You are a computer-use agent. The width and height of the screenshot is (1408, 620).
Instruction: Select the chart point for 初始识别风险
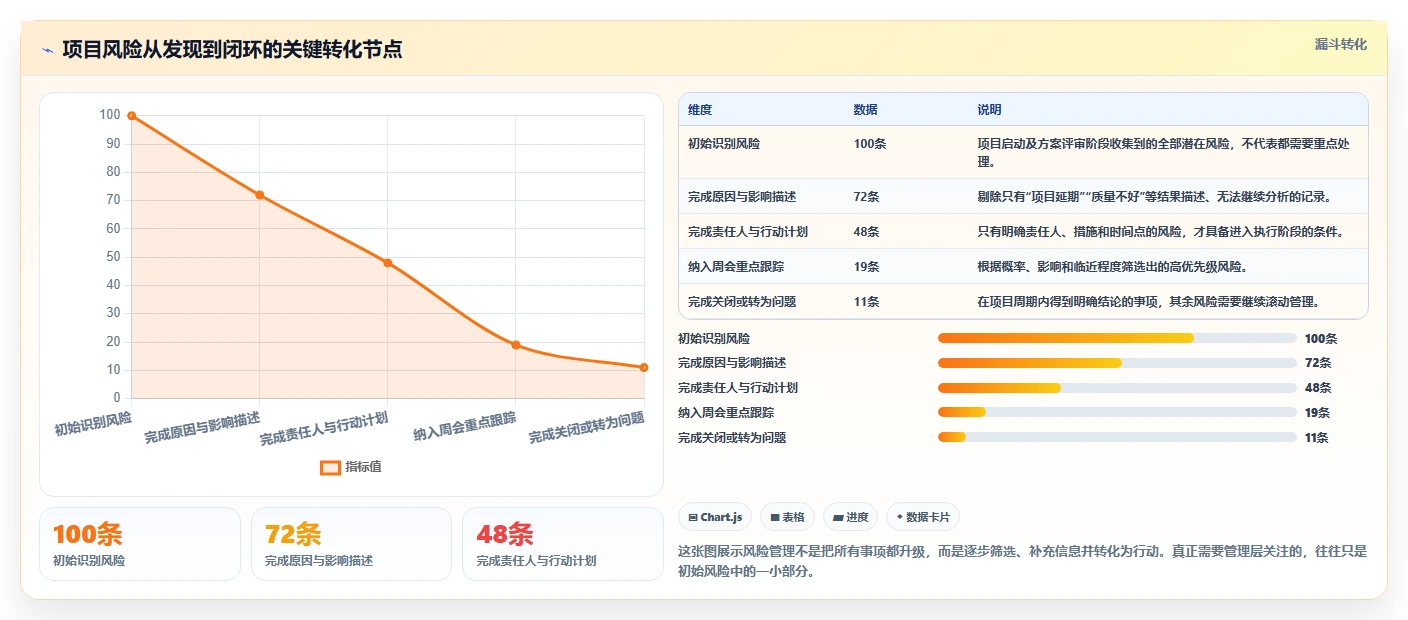(131, 116)
